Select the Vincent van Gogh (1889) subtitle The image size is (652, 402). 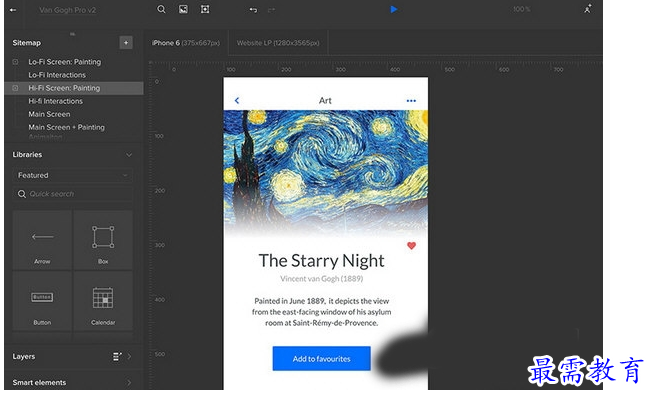pyautogui.click(x=321, y=279)
